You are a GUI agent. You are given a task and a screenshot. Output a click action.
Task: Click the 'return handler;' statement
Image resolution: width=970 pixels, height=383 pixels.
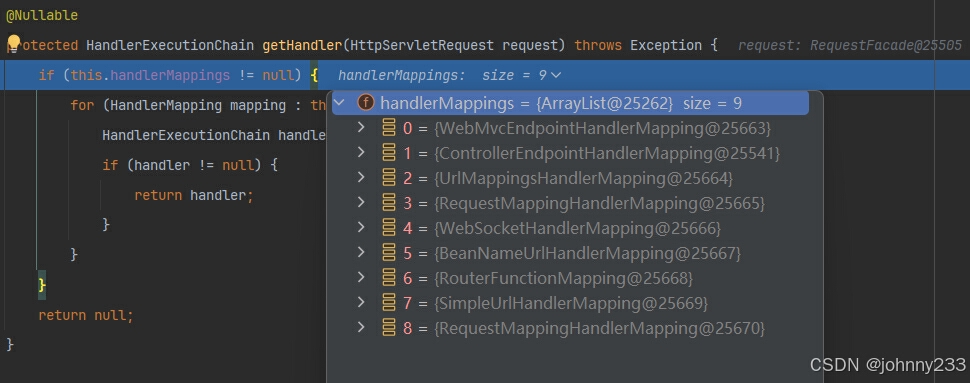click(194, 196)
